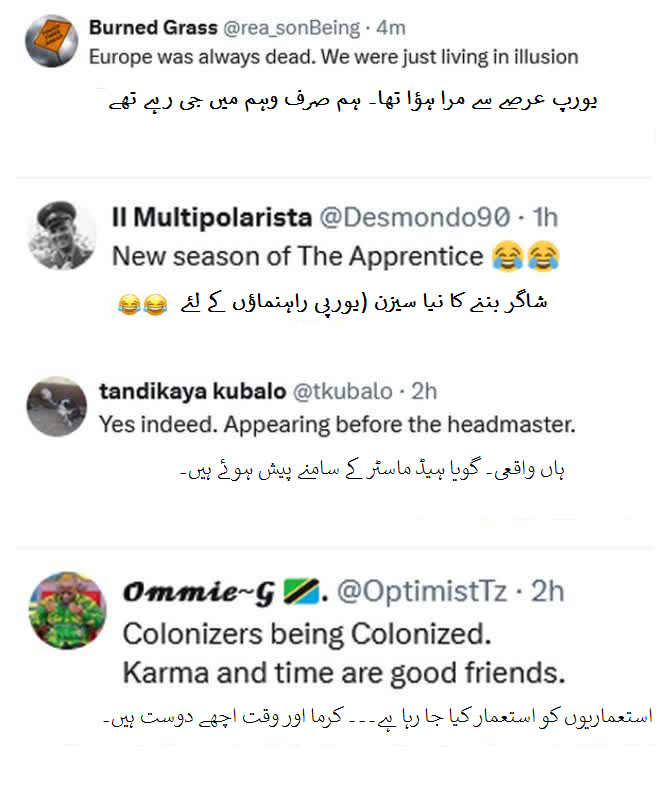Click the laughing emojis in the Urdu line

(x=142, y=303)
